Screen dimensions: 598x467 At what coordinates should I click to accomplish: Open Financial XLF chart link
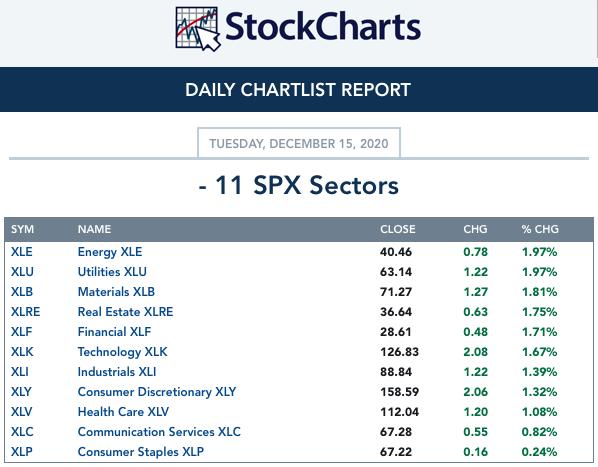114,332
